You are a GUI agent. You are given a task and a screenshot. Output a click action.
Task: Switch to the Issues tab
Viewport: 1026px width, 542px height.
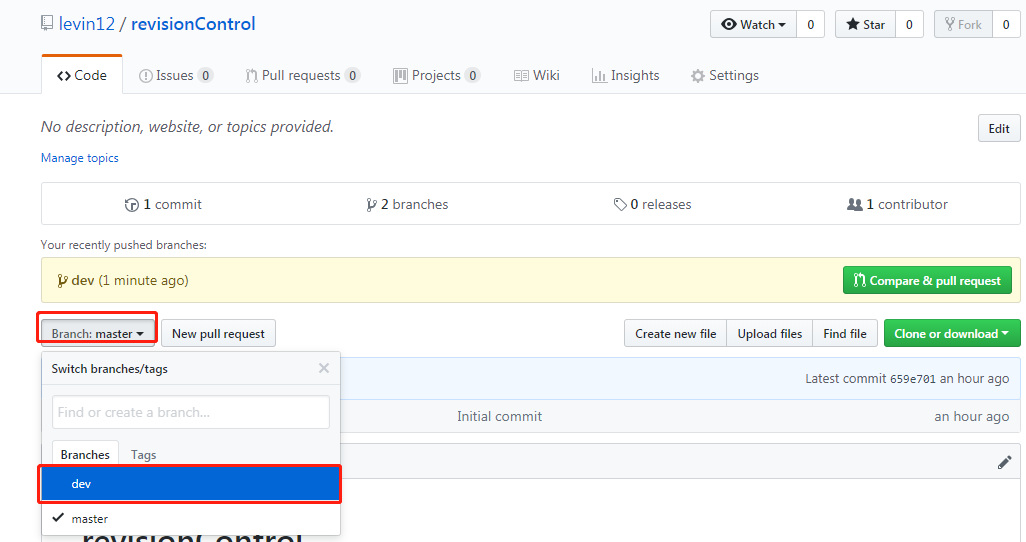coord(176,75)
